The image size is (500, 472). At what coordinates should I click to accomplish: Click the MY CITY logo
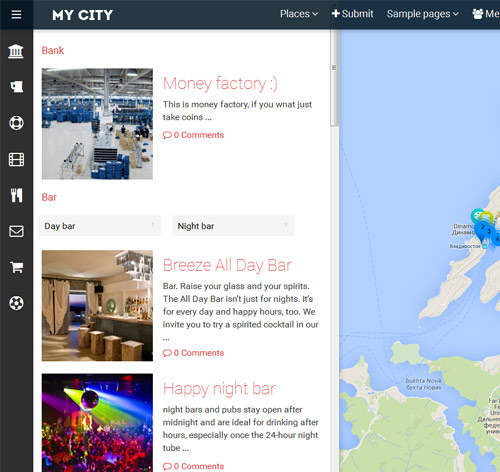click(x=82, y=15)
